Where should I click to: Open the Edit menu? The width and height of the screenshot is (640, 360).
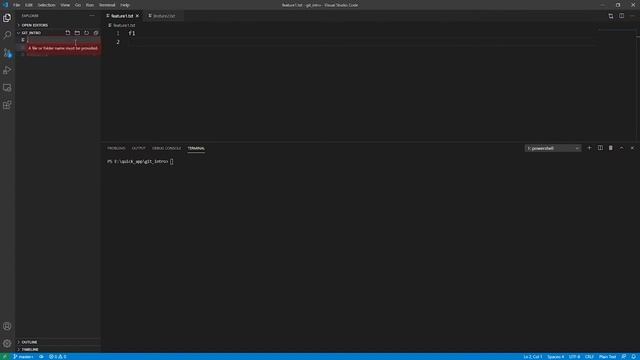29,5
